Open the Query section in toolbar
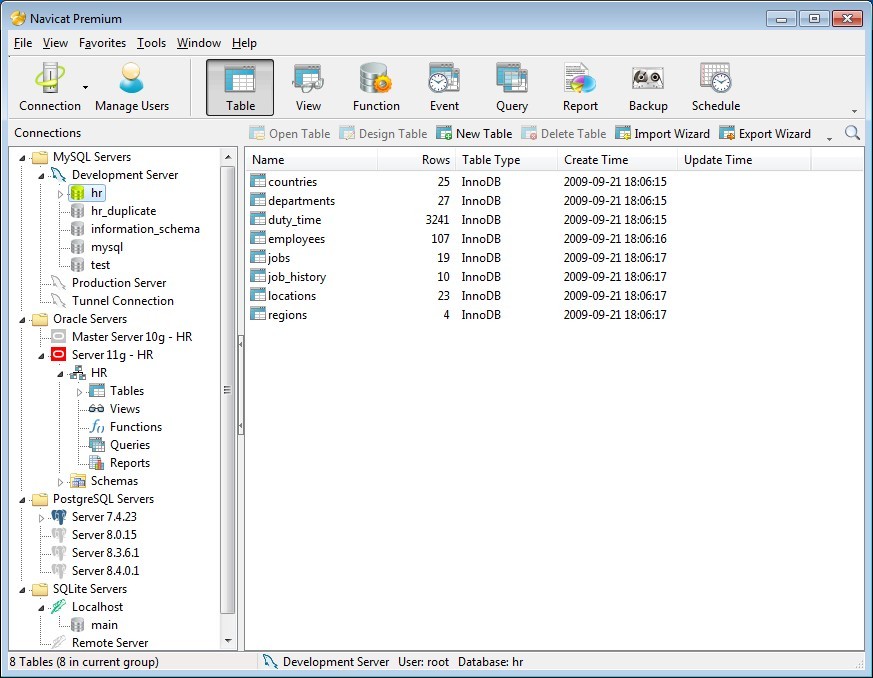The image size is (873, 678). click(x=511, y=87)
